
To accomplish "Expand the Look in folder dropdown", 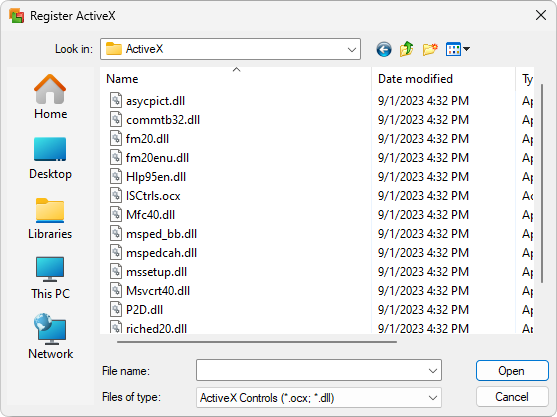I will (x=352, y=49).
